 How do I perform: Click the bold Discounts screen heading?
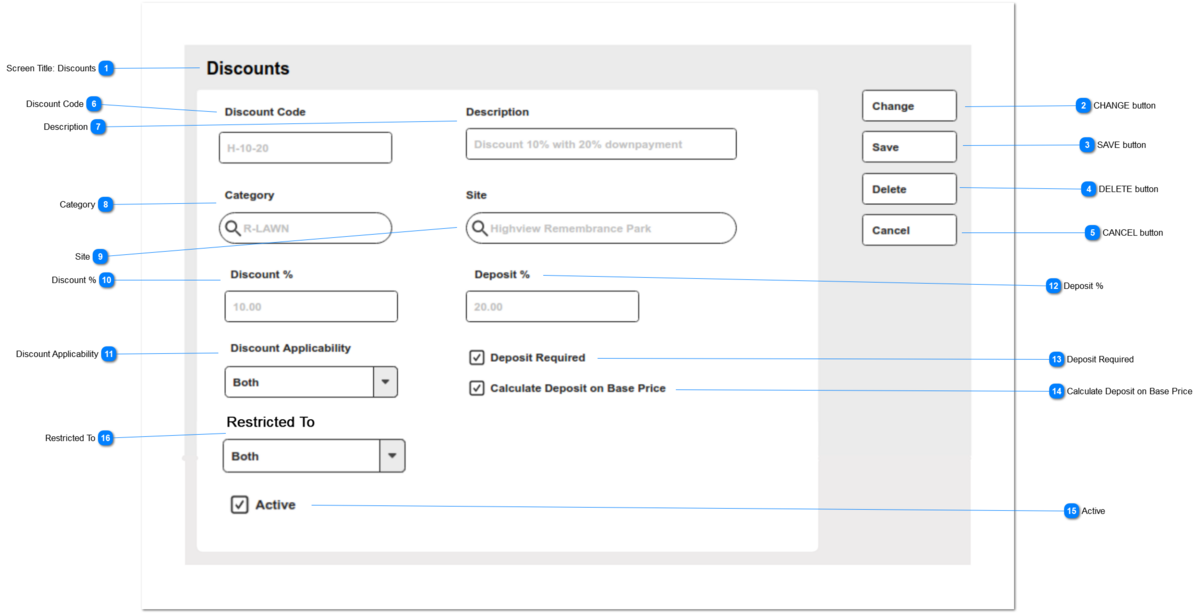248,69
